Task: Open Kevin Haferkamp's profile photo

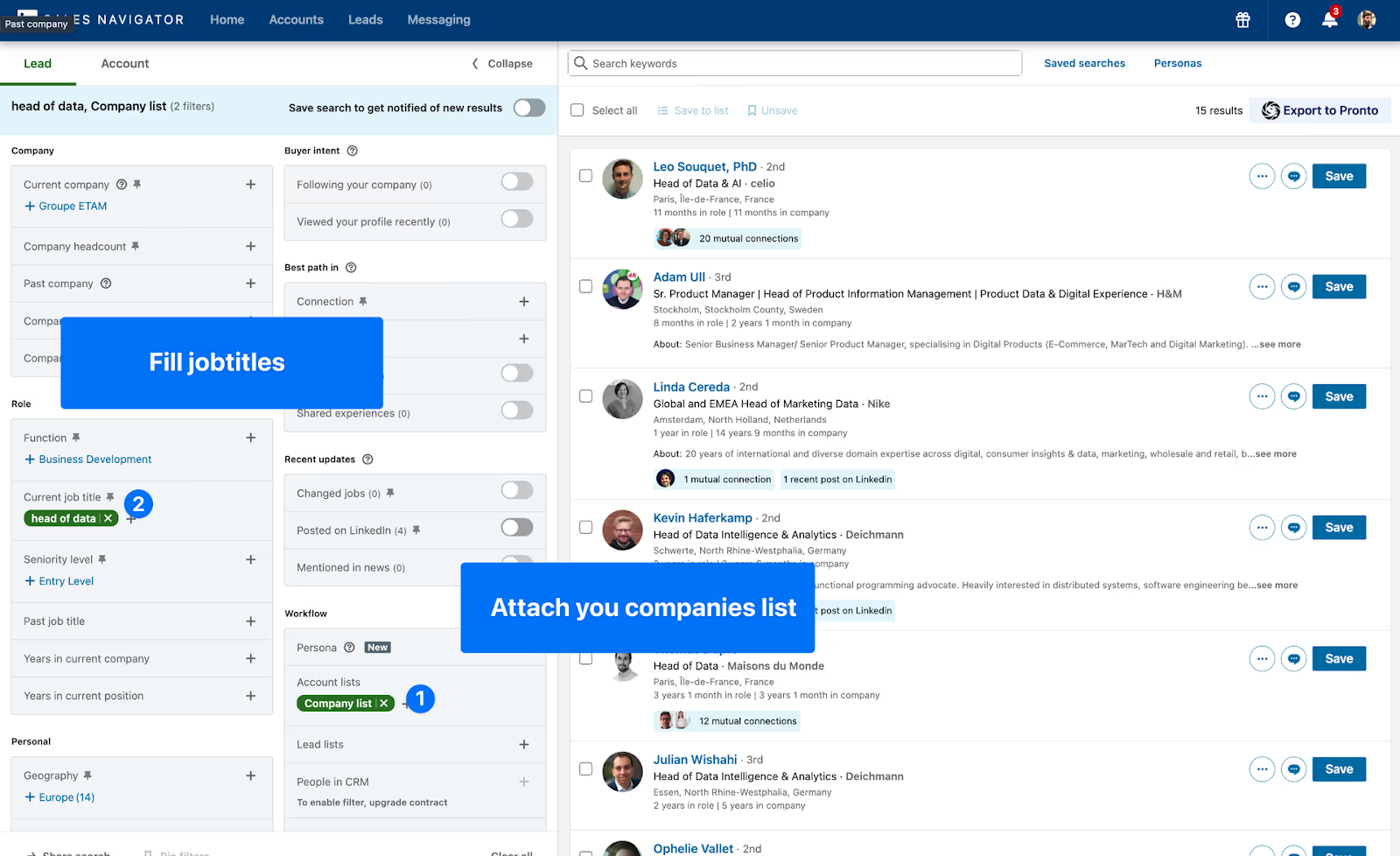Action: pyautogui.click(x=623, y=530)
